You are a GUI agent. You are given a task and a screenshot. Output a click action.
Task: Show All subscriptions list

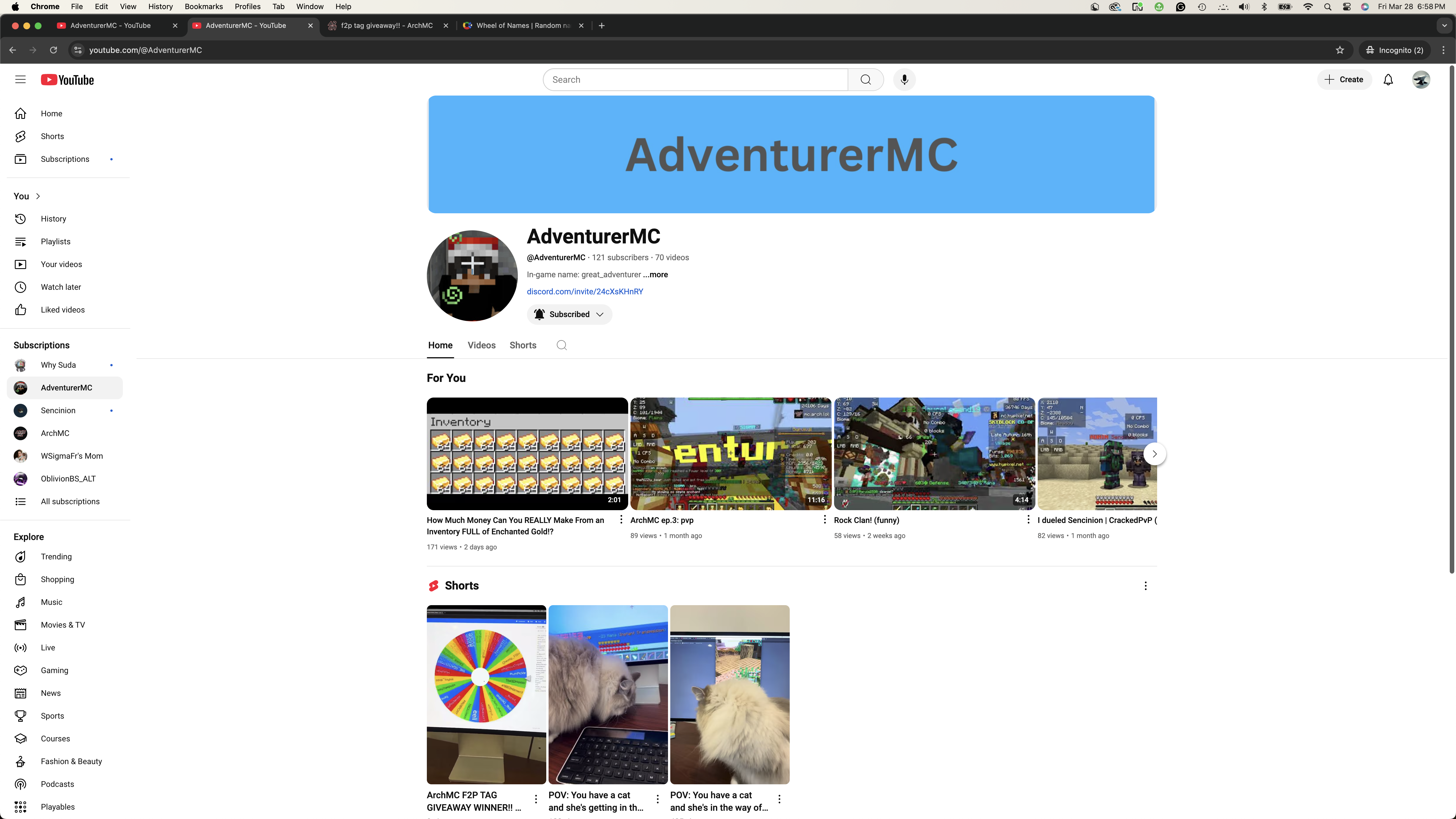click(65, 501)
